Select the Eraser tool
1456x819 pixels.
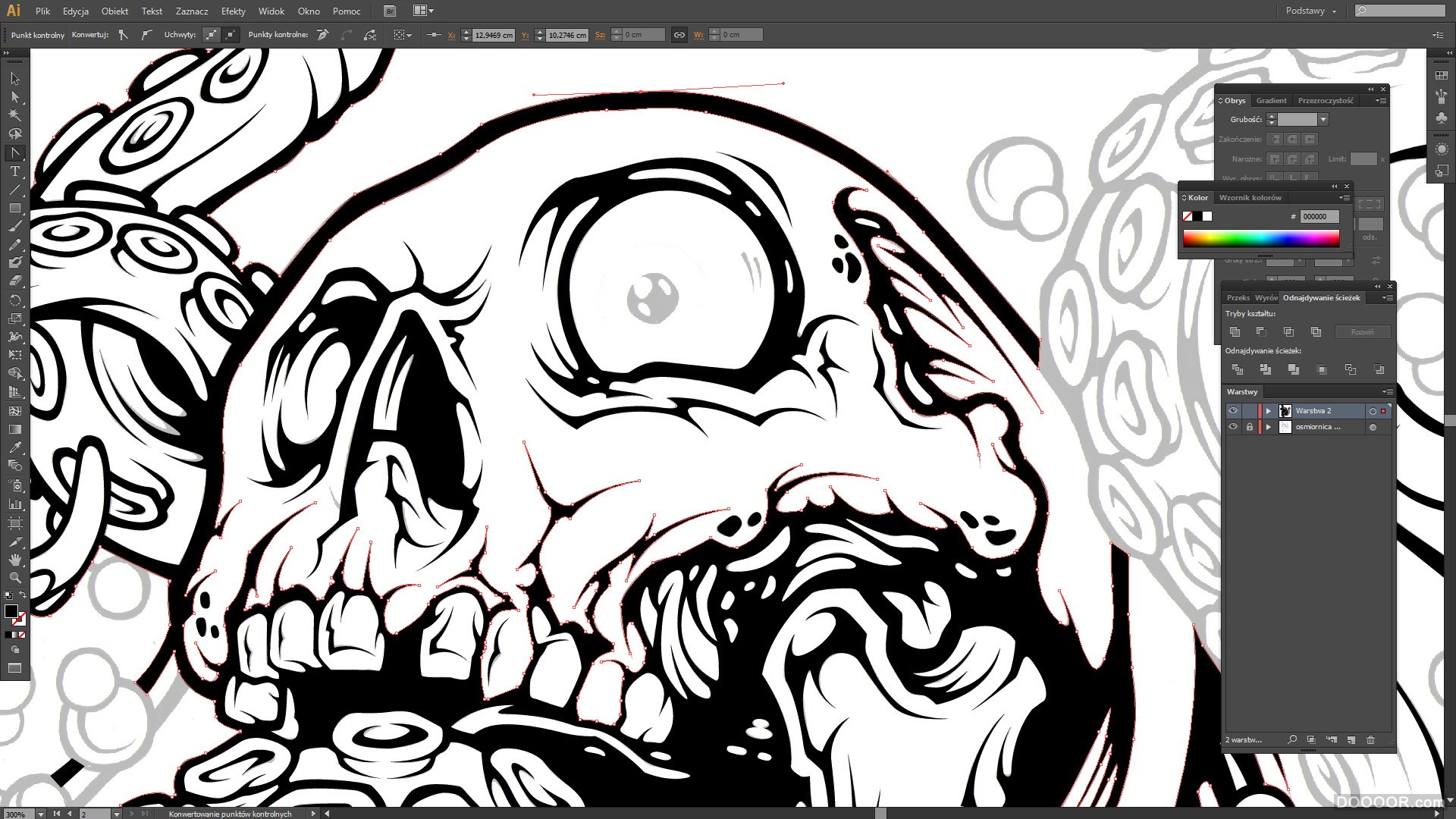[14, 281]
